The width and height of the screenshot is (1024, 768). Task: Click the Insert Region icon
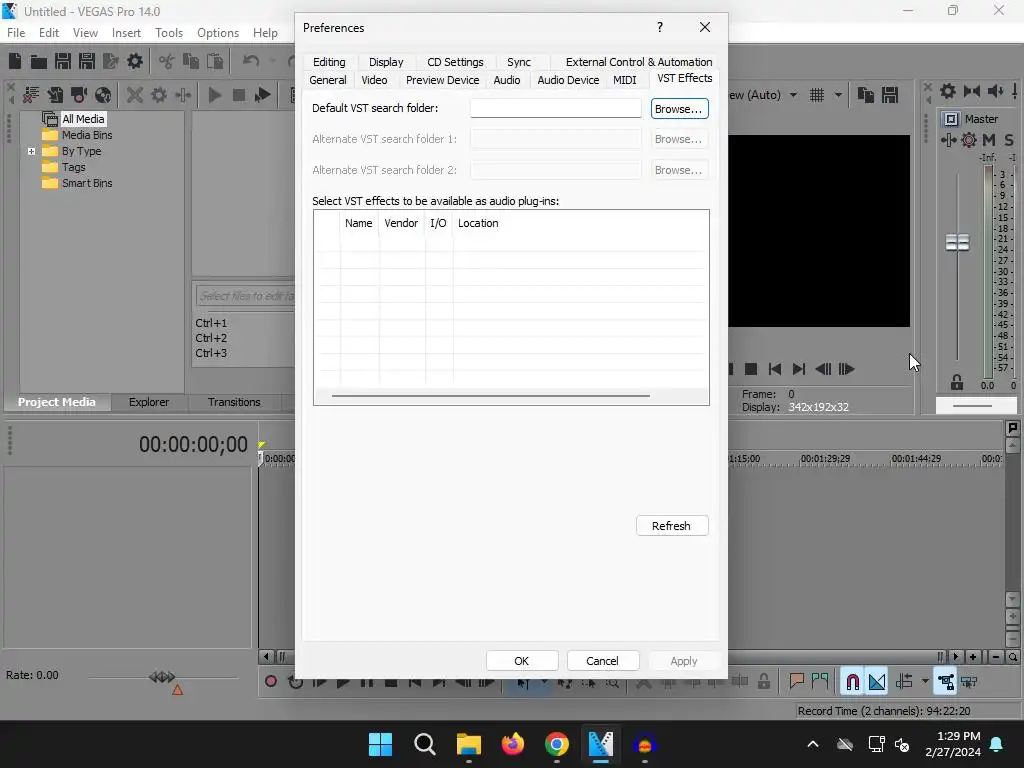(x=820, y=682)
